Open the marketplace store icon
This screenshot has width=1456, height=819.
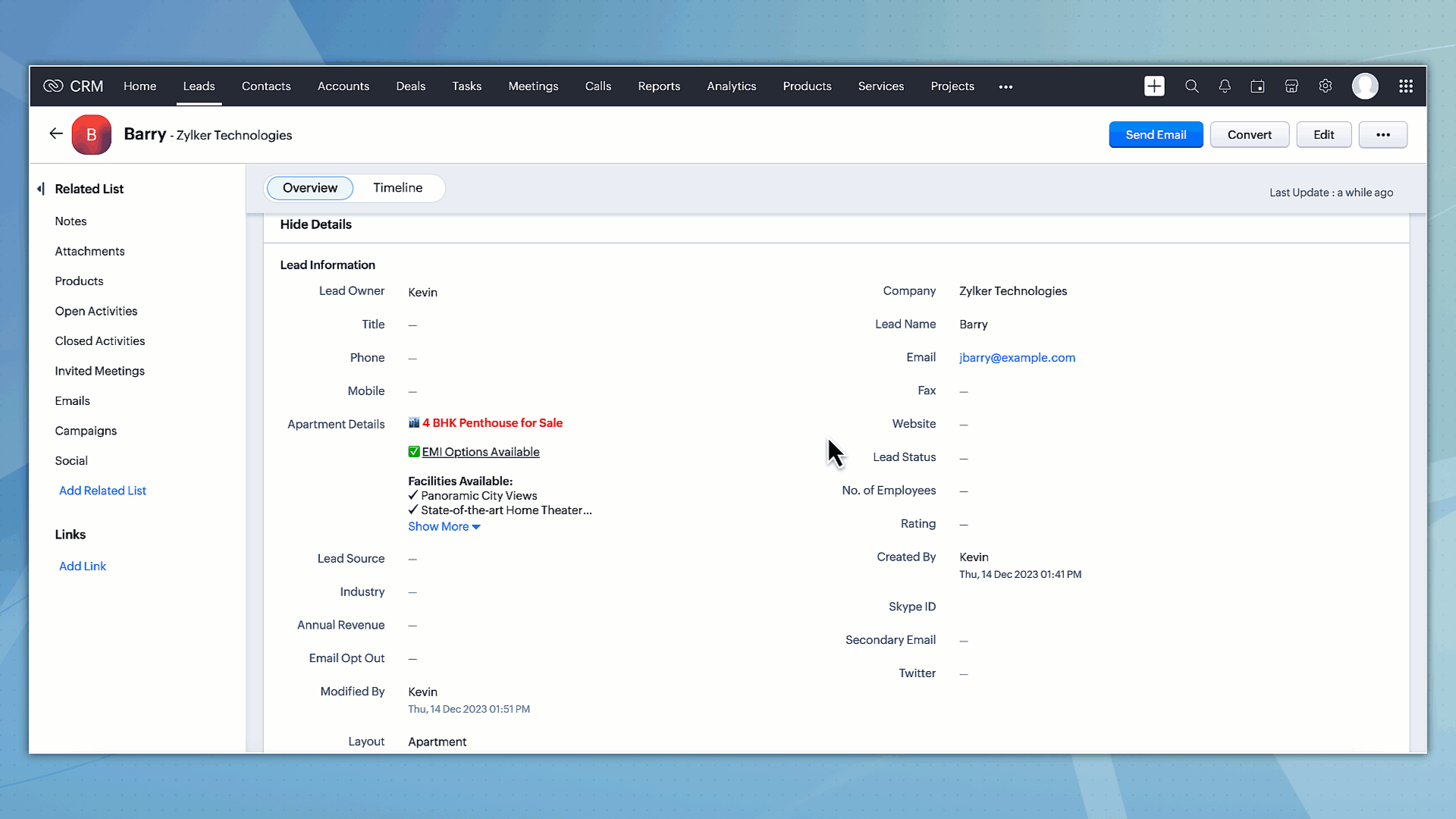coord(1291,86)
